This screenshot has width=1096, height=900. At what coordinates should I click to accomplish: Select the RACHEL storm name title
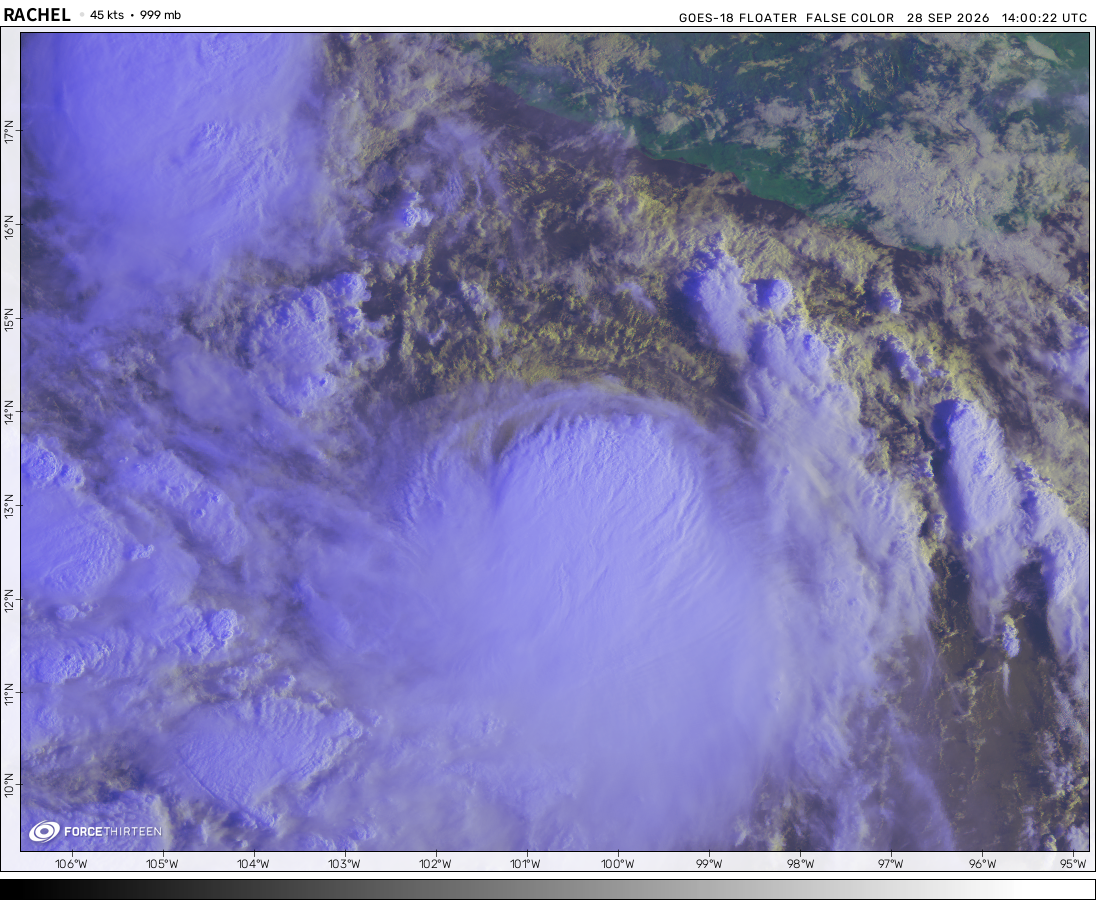pyautogui.click(x=36, y=15)
